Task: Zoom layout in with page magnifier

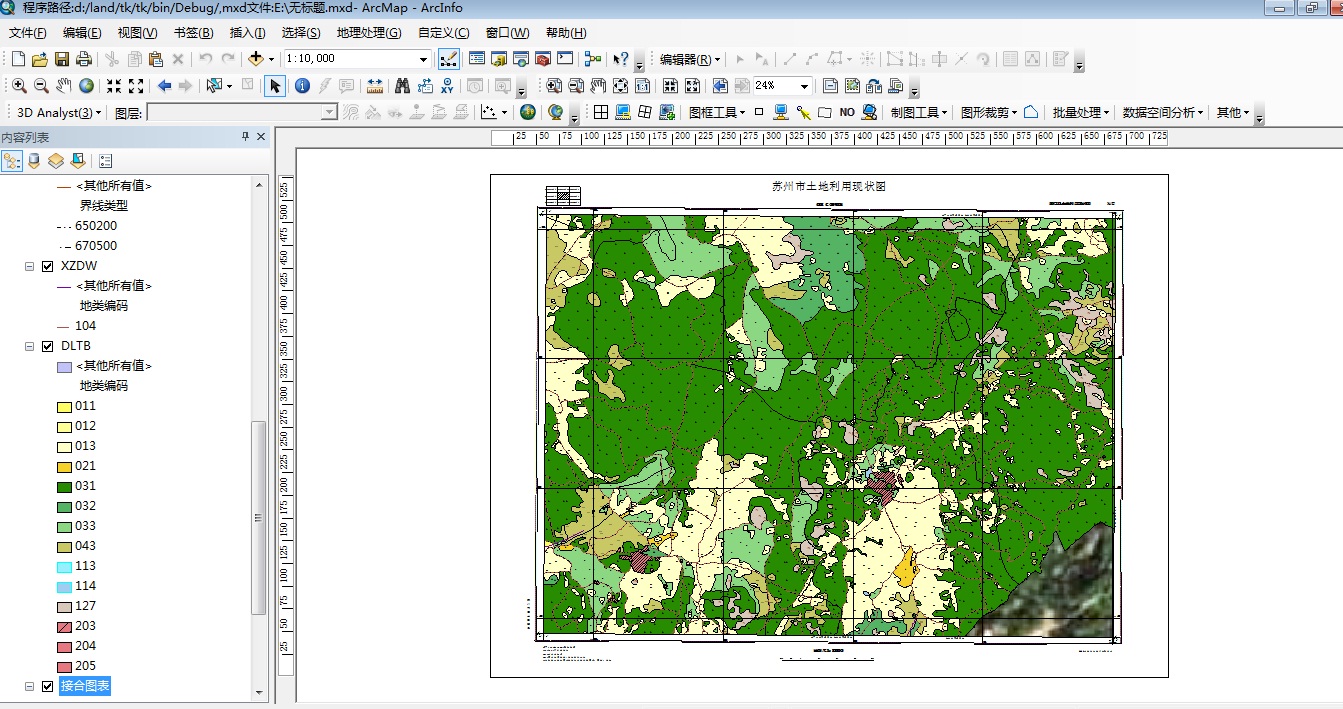Action: coord(553,86)
